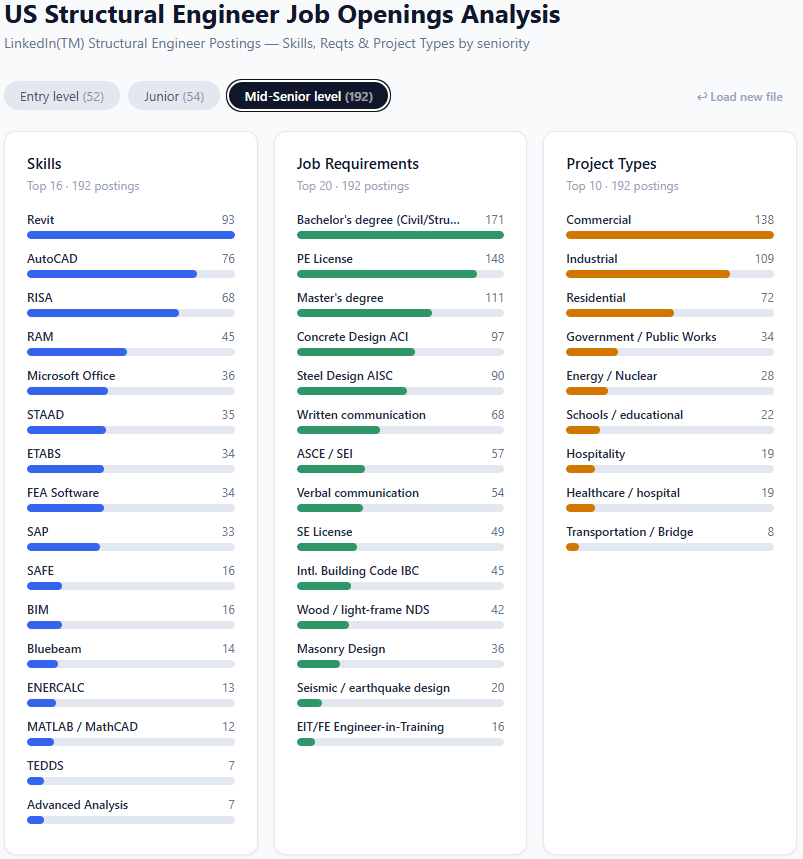Image resolution: width=803 pixels, height=859 pixels.
Task: Click the Skills panel heading
Action: pos(44,164)
